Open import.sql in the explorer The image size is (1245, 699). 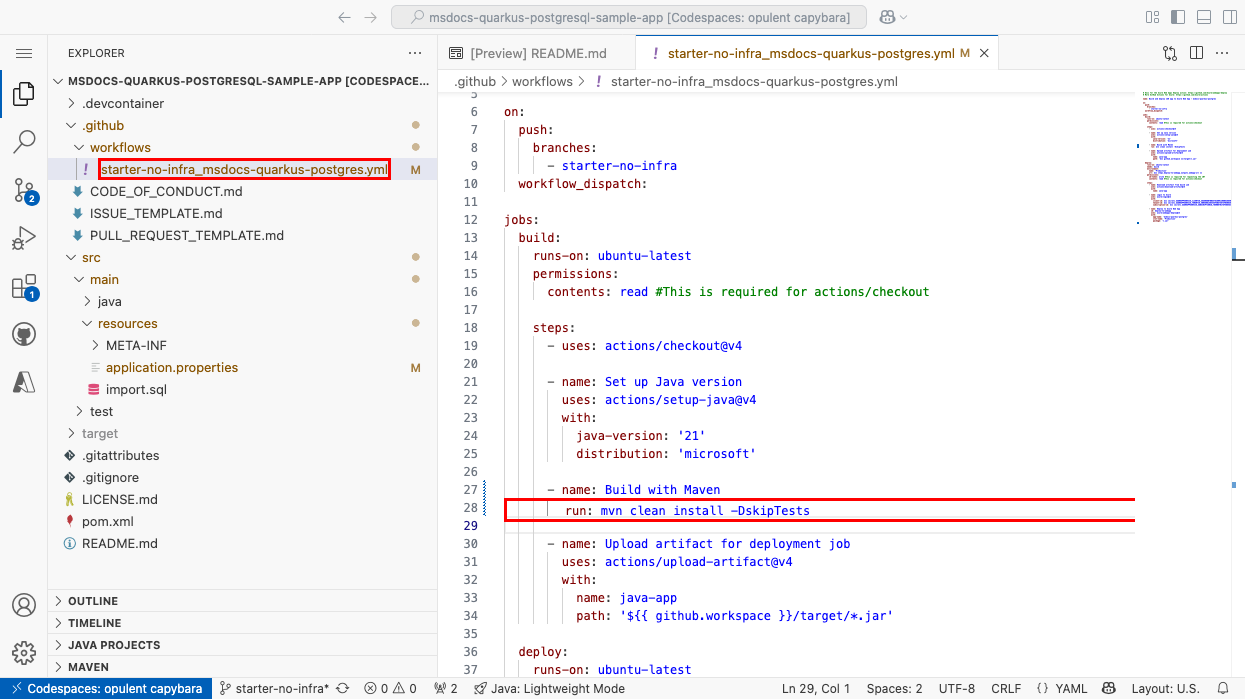(136, 389)
